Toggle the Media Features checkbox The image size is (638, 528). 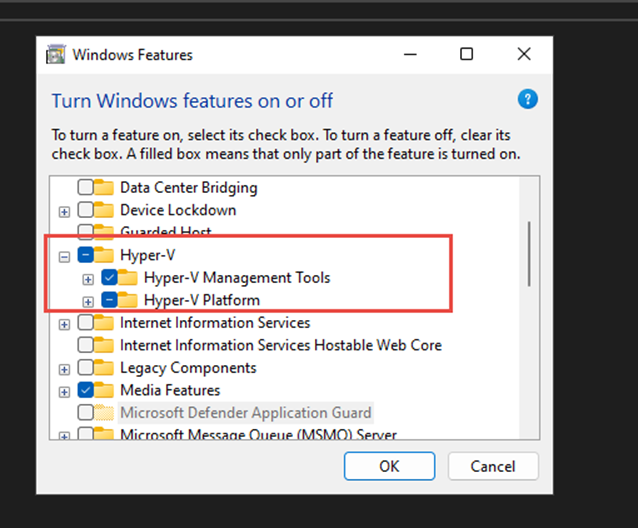[86, 390]
